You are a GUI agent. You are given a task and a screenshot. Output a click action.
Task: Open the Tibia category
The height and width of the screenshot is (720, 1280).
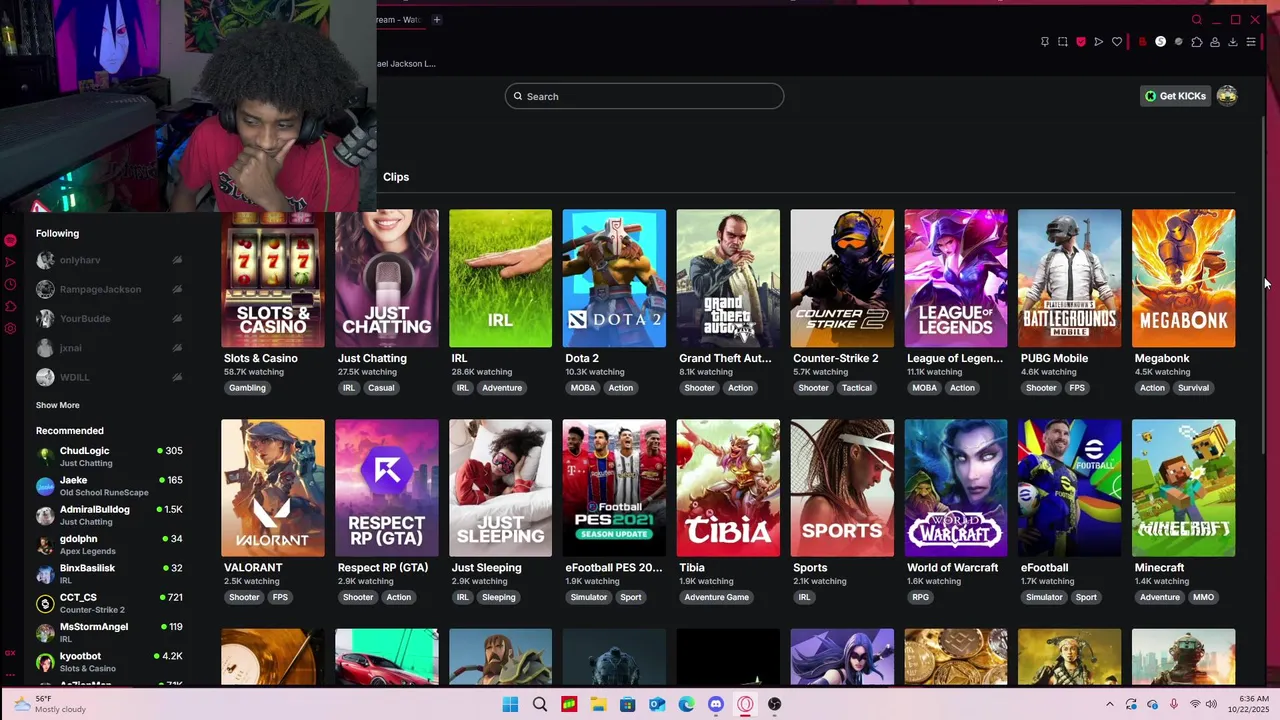pyautogui.click(x=728, y=488)
